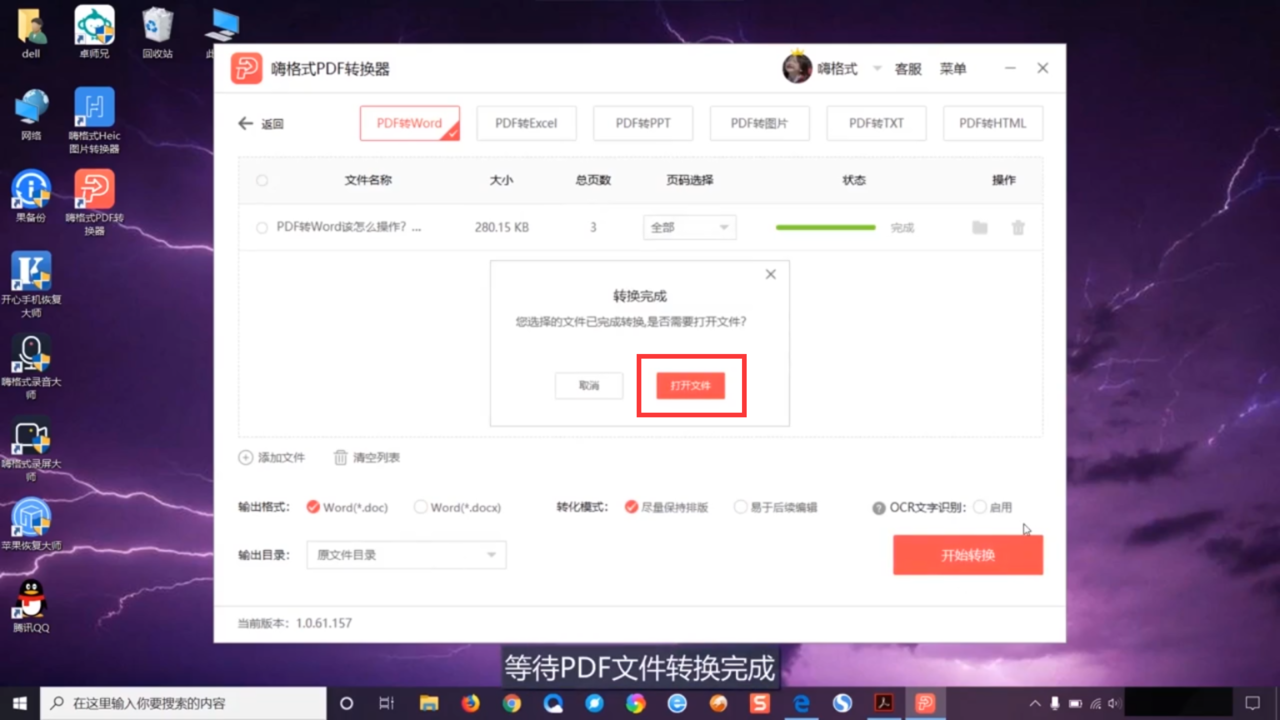Select the Word(*.doc) output format
The height and width of the screenshot is (720, 1280).
(311, 507)
